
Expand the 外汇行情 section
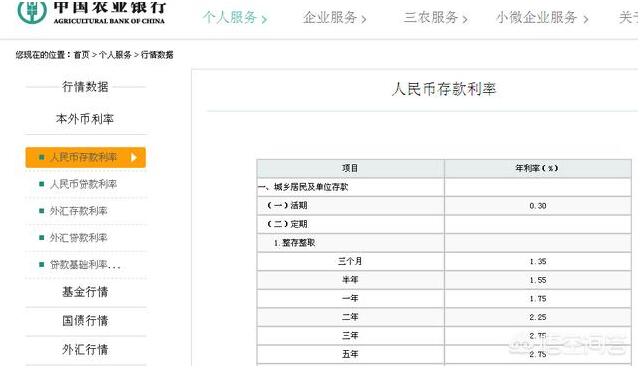pyautogui.click(x=85, y=350)
